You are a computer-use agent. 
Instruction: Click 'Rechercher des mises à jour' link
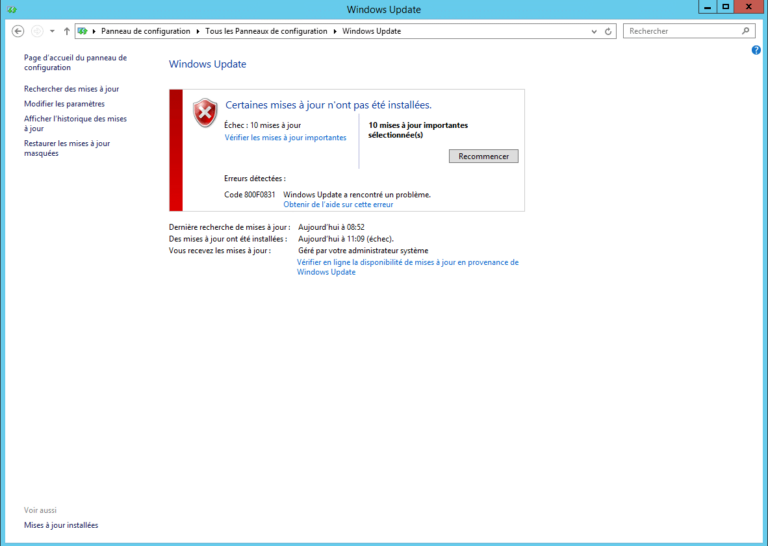72,89
